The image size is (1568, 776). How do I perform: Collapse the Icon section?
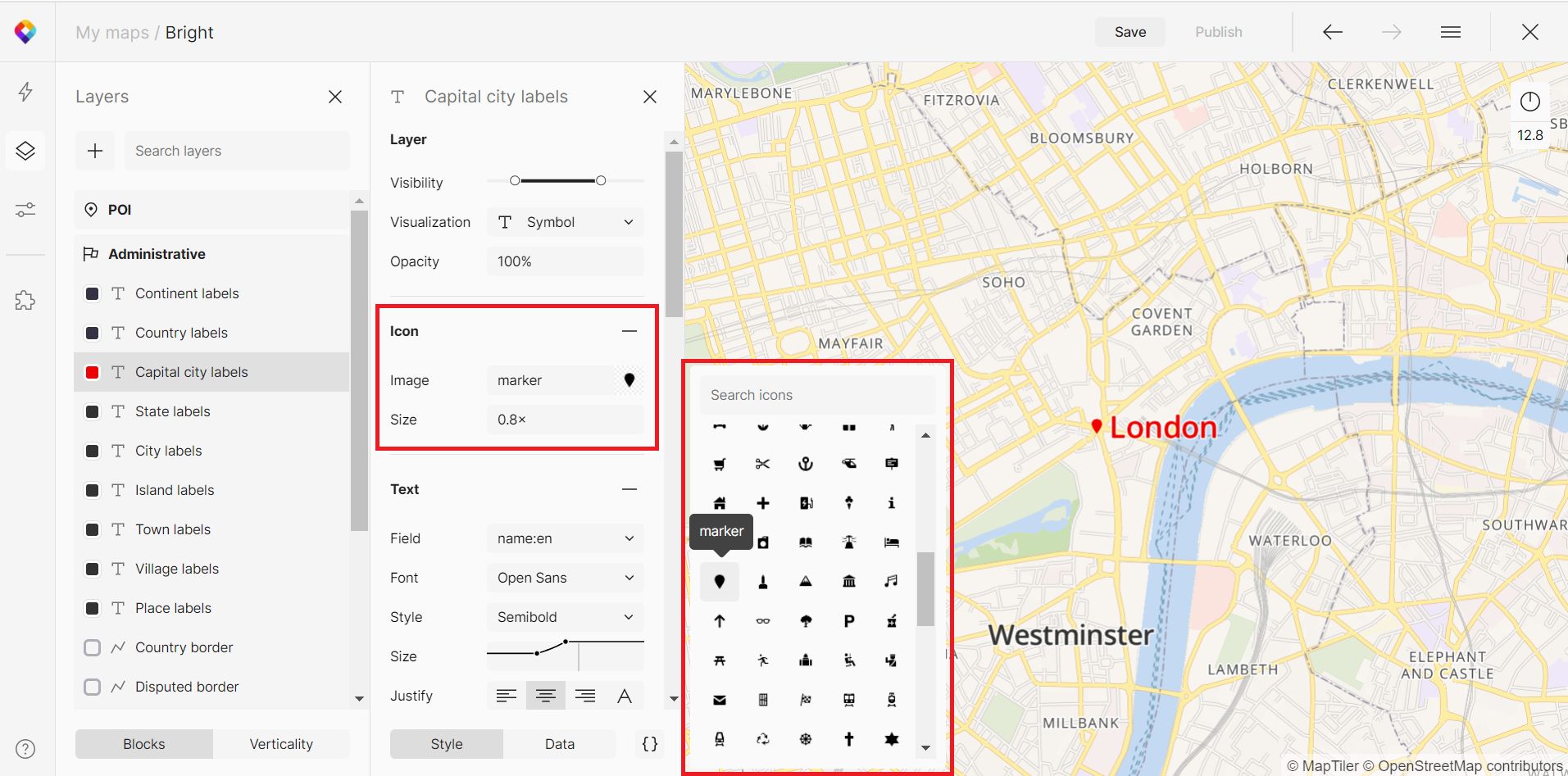629,331
